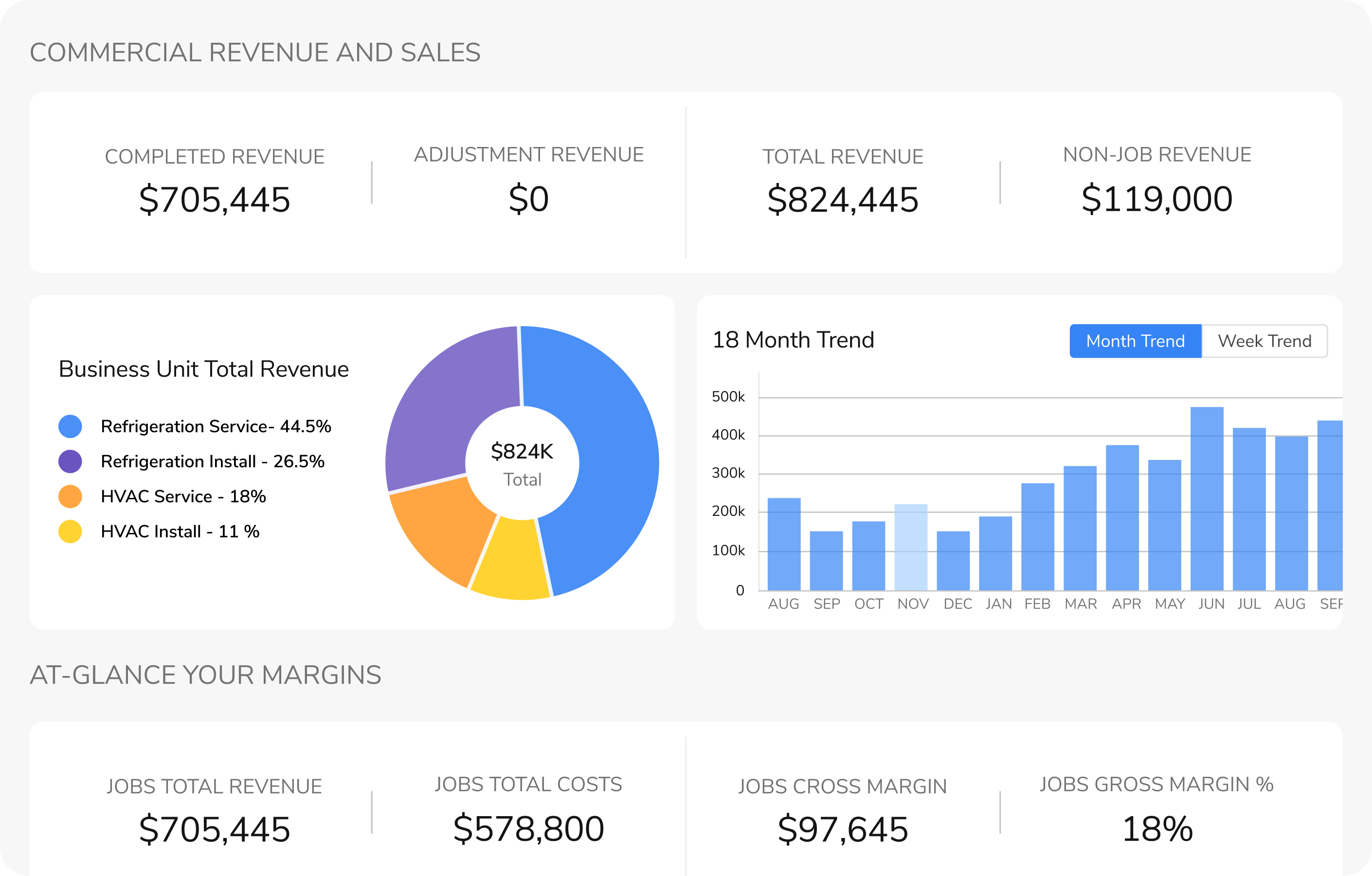Click the Total Revenue value $824,445

[843, 200]
